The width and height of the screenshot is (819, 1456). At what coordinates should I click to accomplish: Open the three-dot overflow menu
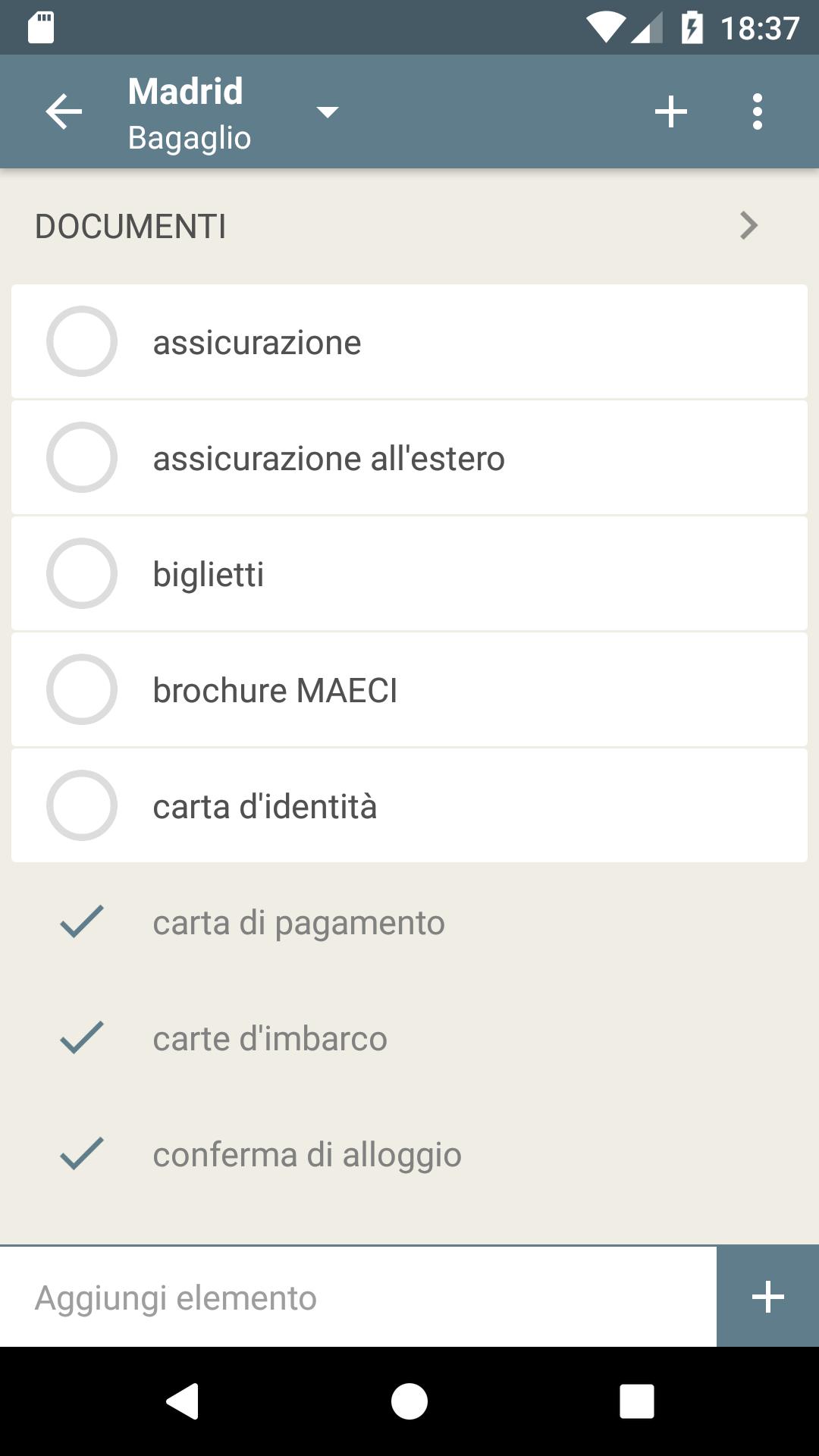tap(757, 112)
